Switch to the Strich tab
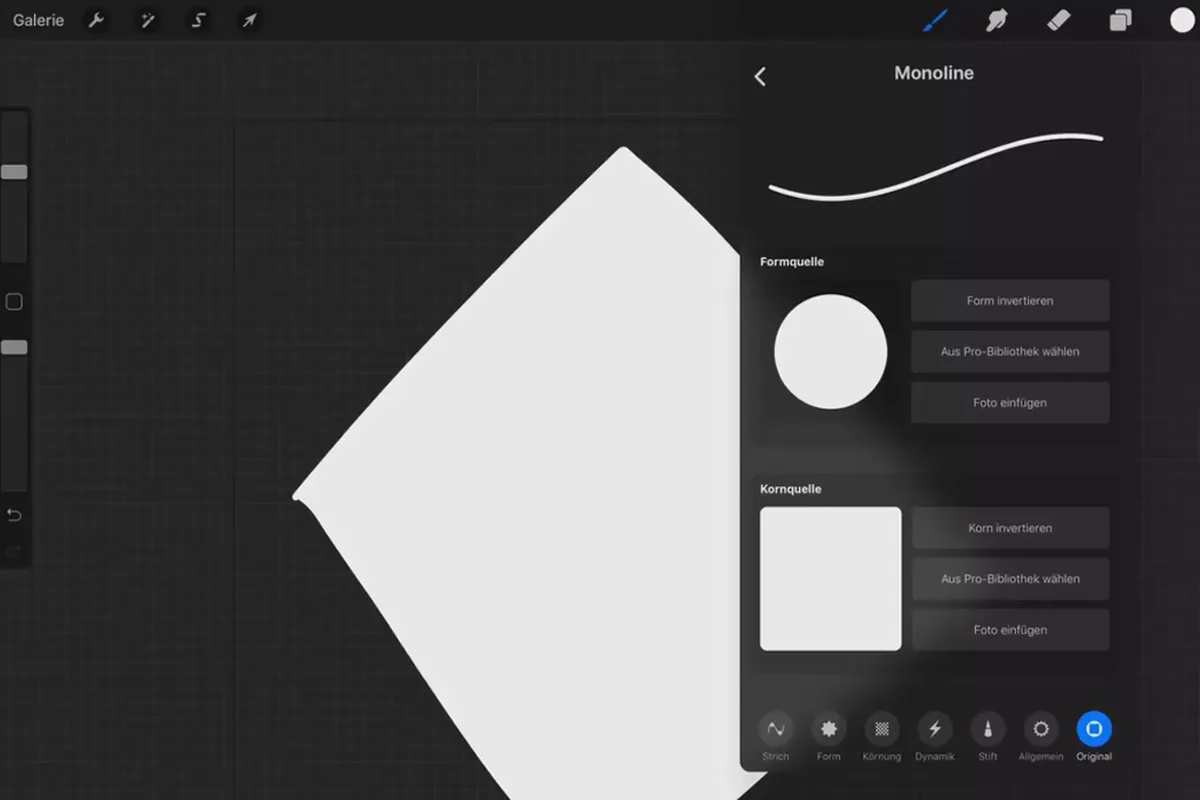Screen dimensions: 1200x800 pos(775,738)
